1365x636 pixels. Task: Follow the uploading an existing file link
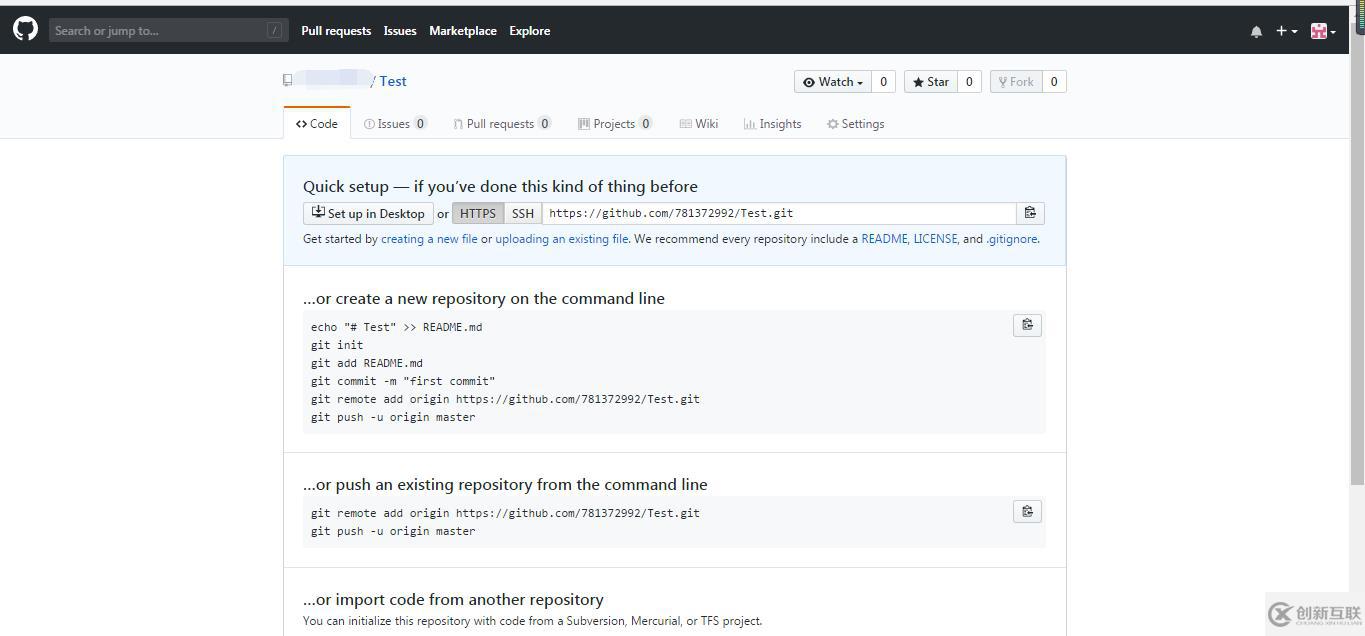(x=562, y=239)
